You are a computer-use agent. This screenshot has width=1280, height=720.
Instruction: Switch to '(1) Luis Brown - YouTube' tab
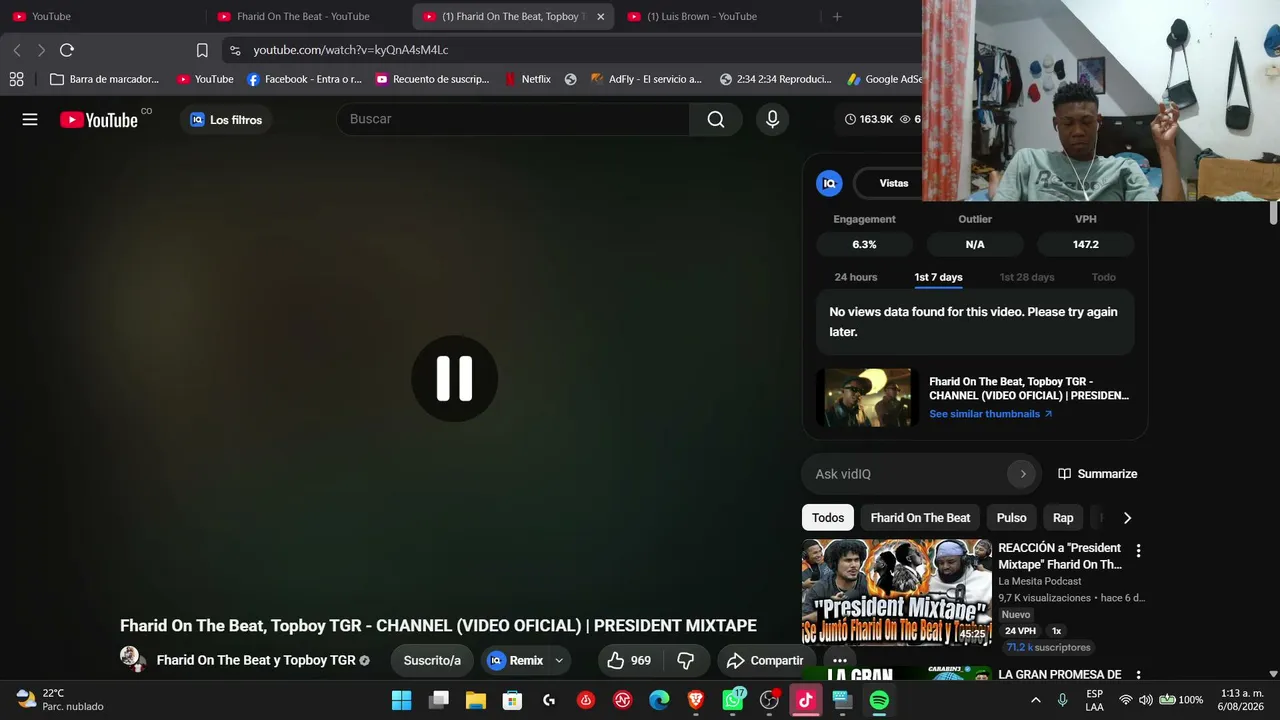point(718,16)
